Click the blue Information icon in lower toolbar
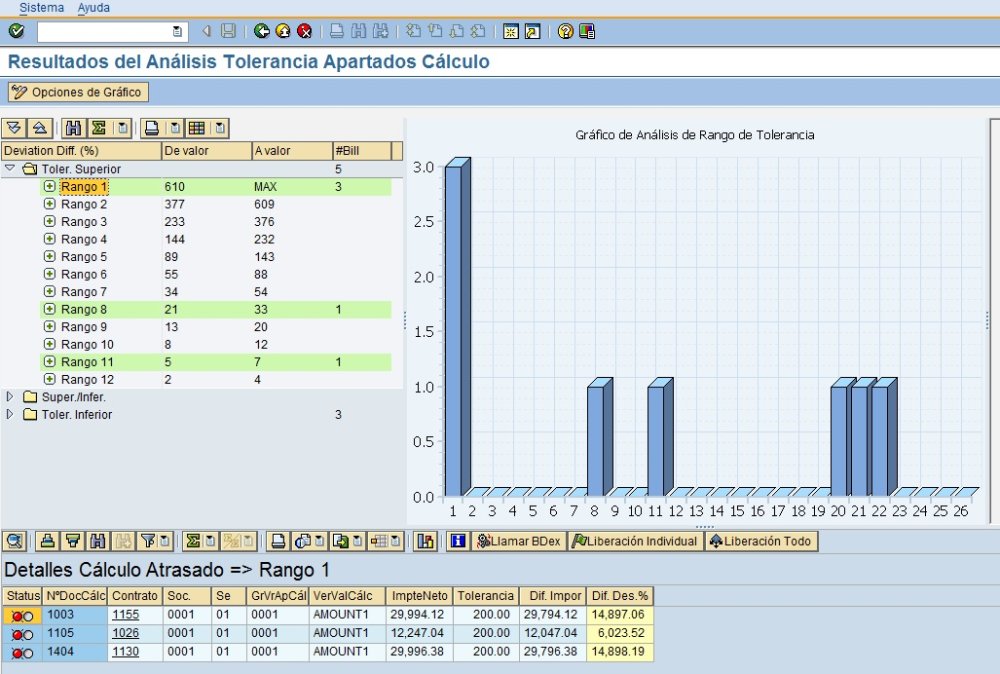Viewport: 1000px width, 674px height. (458, 541)
